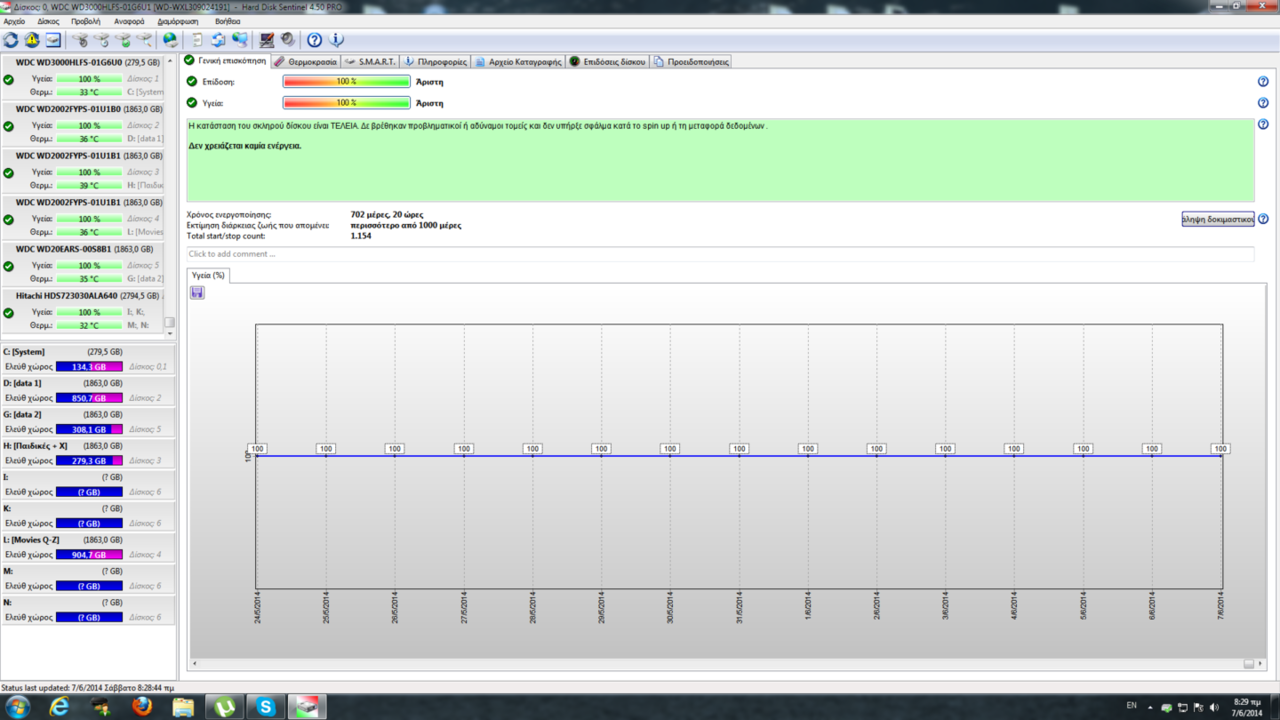Click scroll-down arrow of the disk list
The image size is (1280, 720).
pos(170,334)
